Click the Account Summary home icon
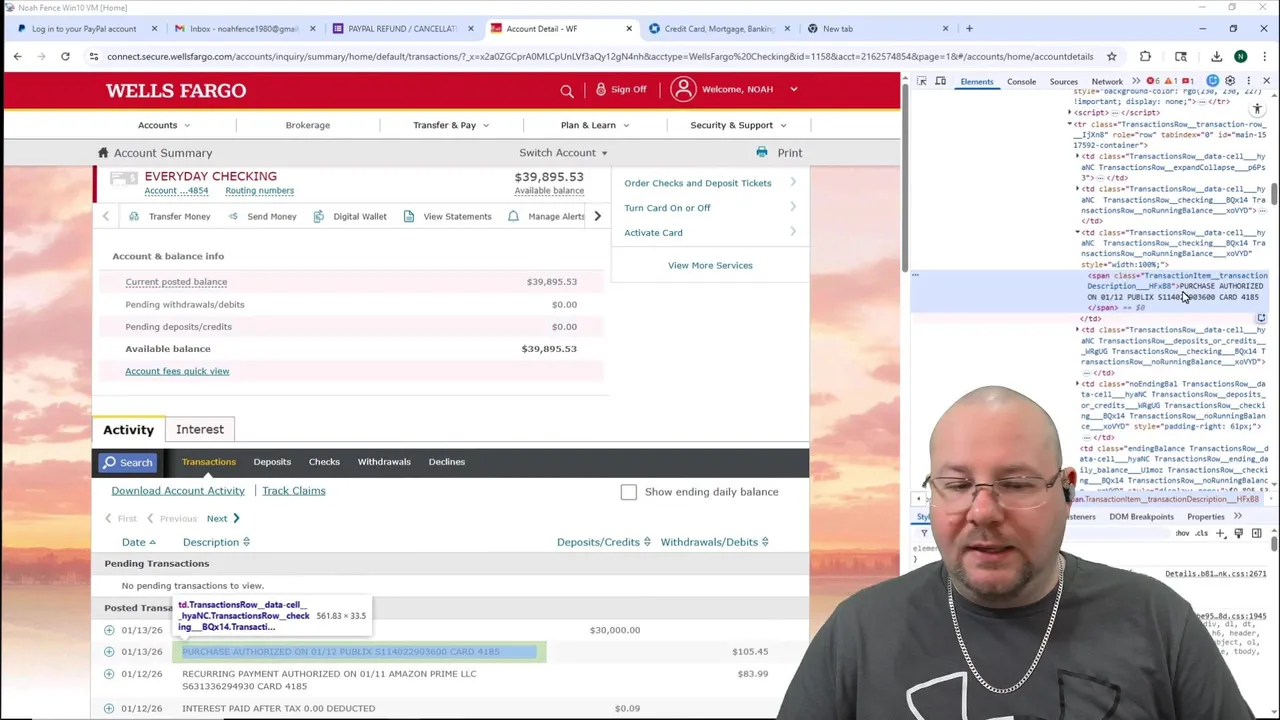1280x720 pixels. (x=103, y=152)
